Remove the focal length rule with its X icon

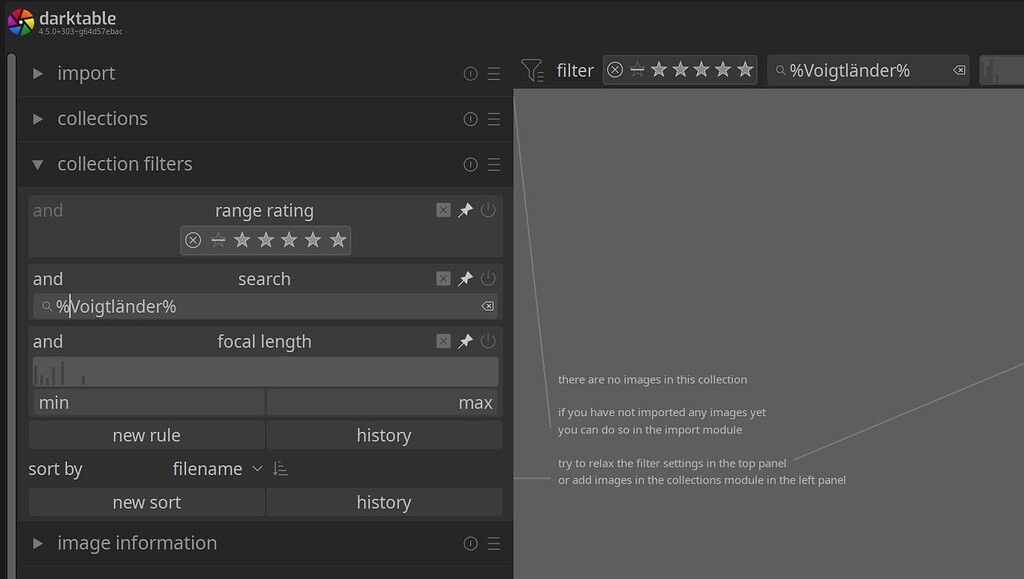point(443,341)
